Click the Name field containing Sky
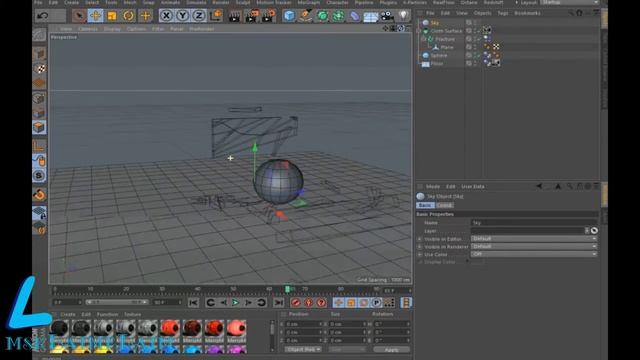640x360 pixels. [x=534, y=223]
